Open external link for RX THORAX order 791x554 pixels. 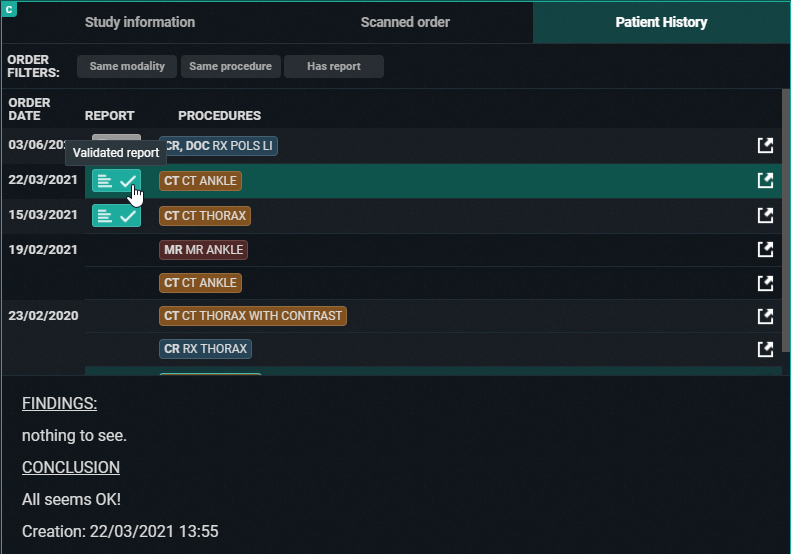[765, 349]
